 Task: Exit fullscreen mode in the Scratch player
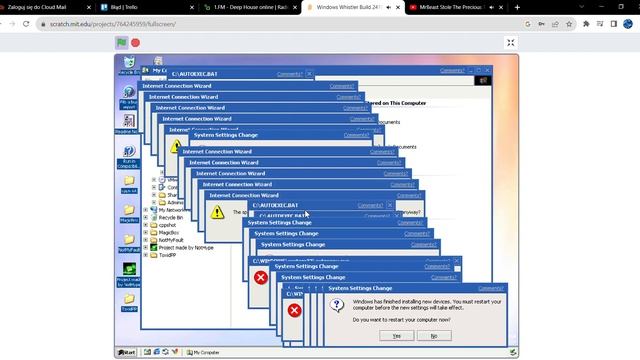click(511, 42)
